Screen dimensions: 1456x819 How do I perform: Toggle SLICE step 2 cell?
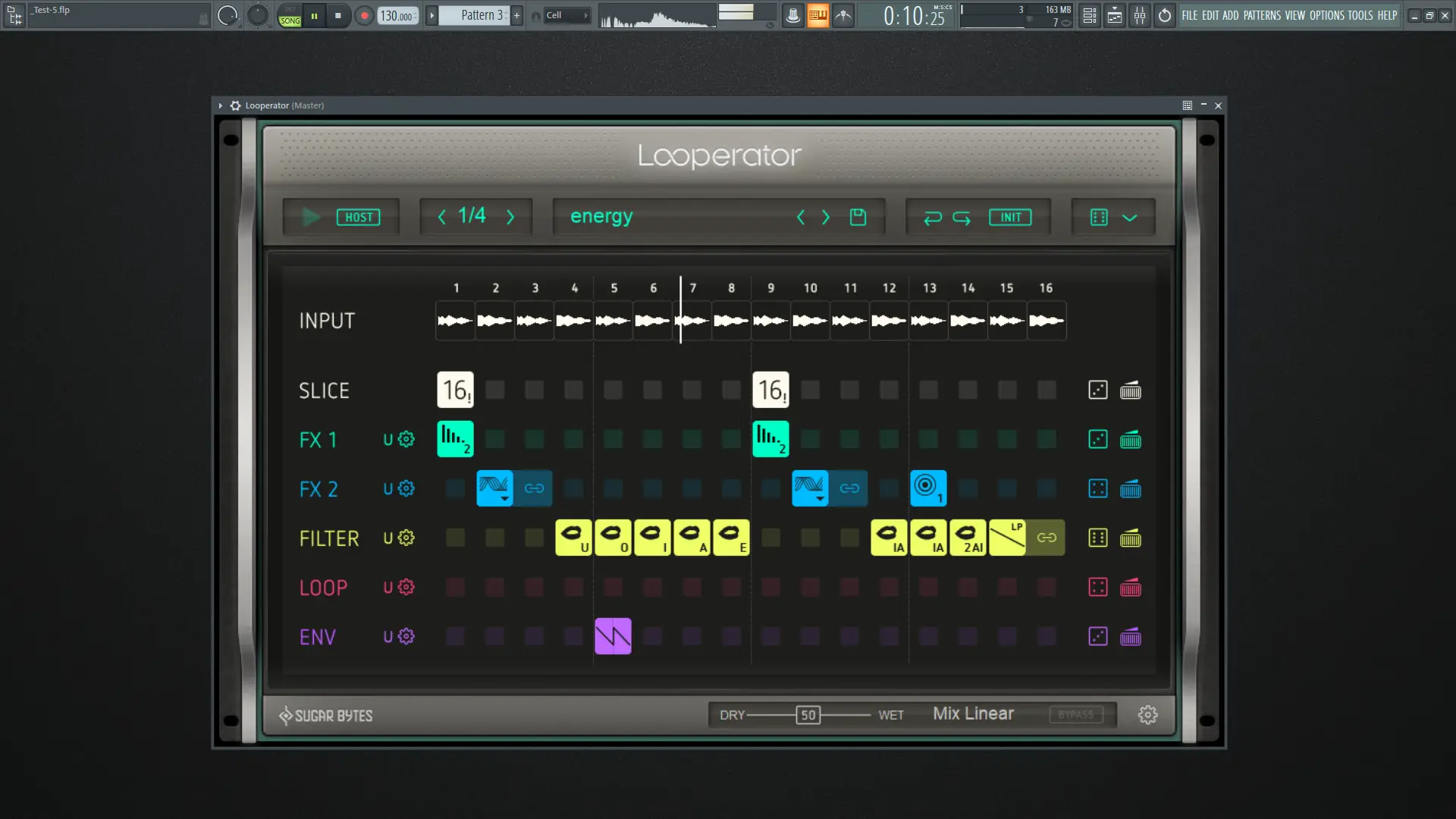494,390
